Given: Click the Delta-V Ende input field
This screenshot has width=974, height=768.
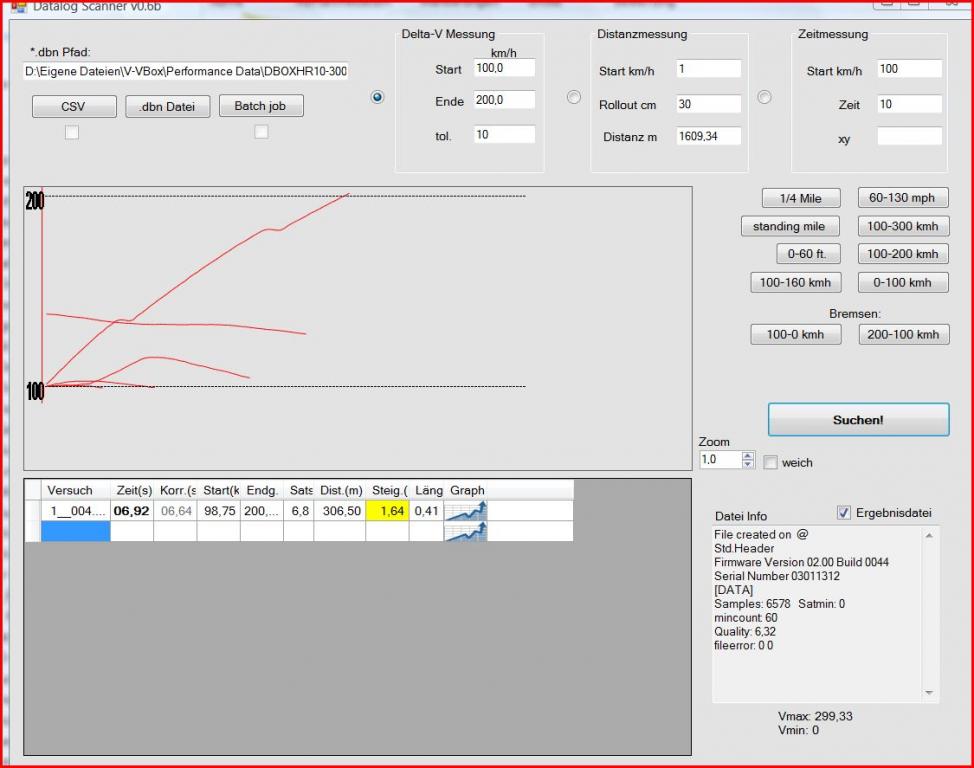Looking at the screenshot, I should (x=504, y=100).
